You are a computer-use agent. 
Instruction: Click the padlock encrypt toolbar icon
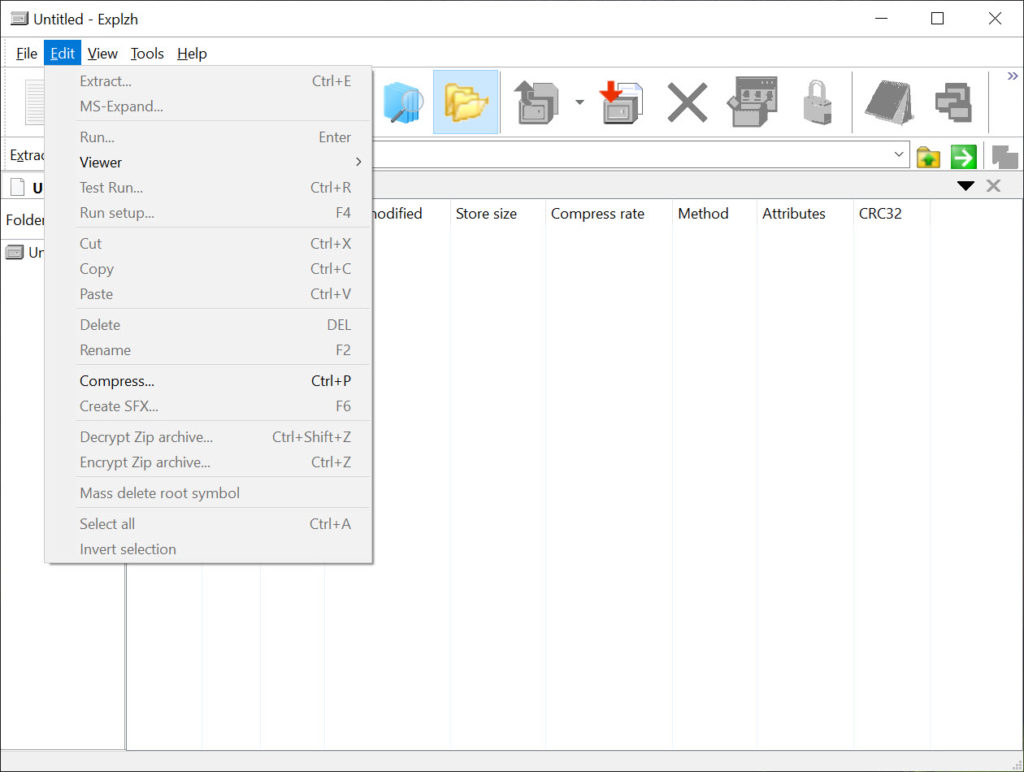817,102
